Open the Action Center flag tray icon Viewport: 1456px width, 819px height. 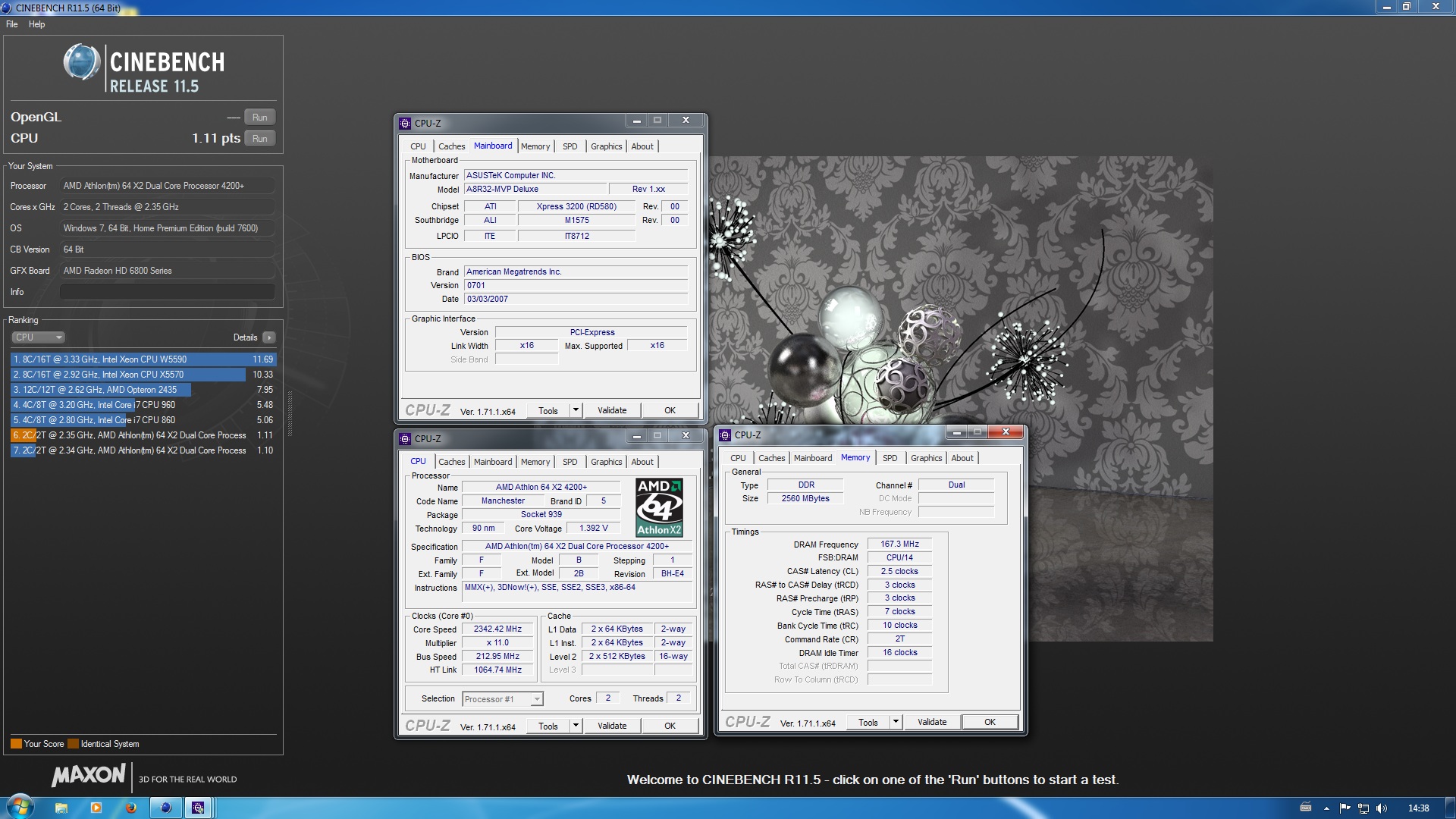coord(1345,808)
